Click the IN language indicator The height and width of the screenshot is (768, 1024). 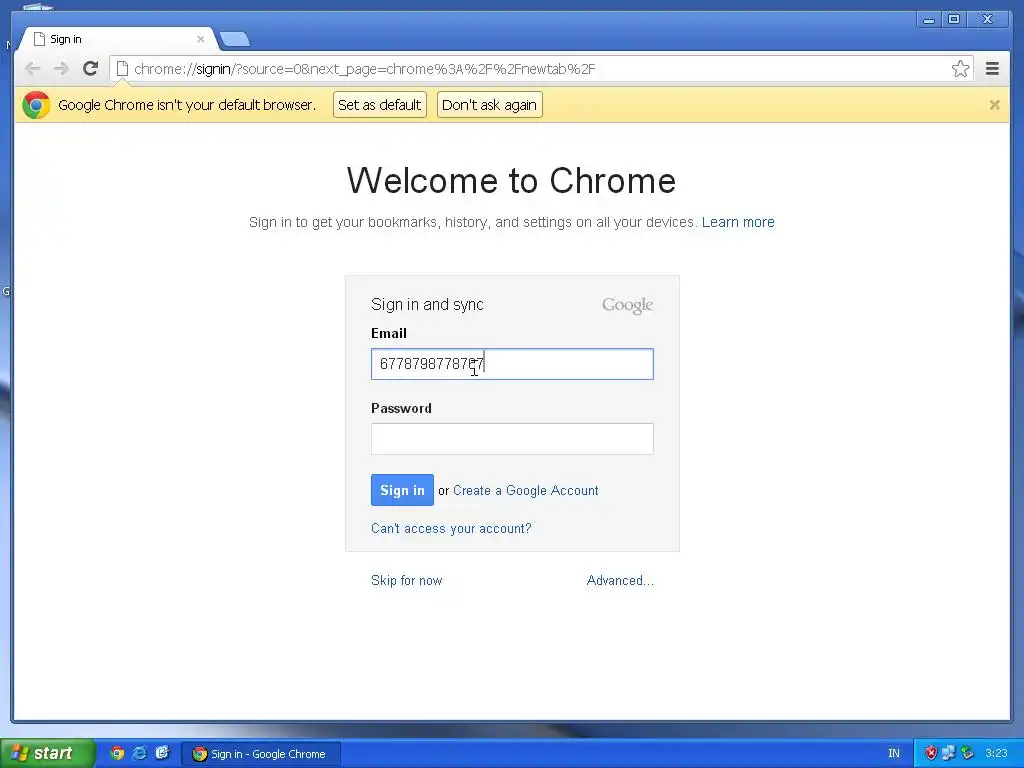coord(894,753)
